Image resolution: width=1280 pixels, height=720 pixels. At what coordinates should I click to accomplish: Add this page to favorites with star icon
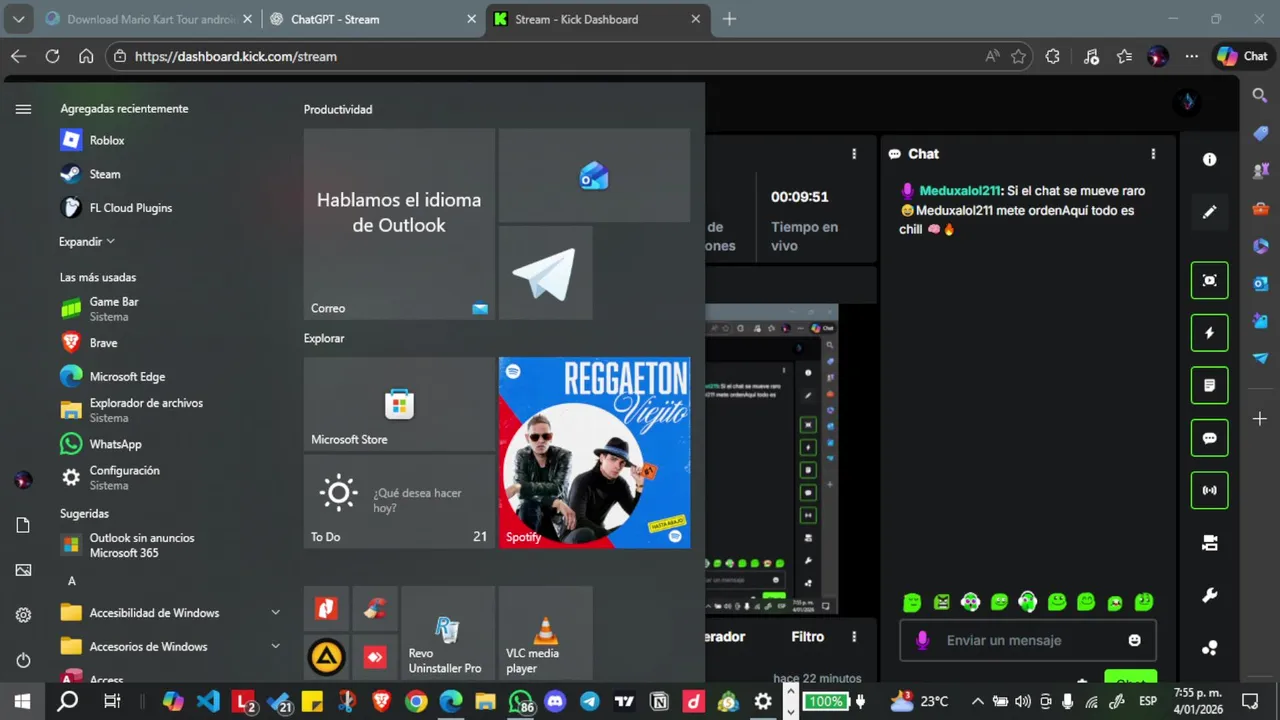pyautogui.click(x=1018, y=56)
